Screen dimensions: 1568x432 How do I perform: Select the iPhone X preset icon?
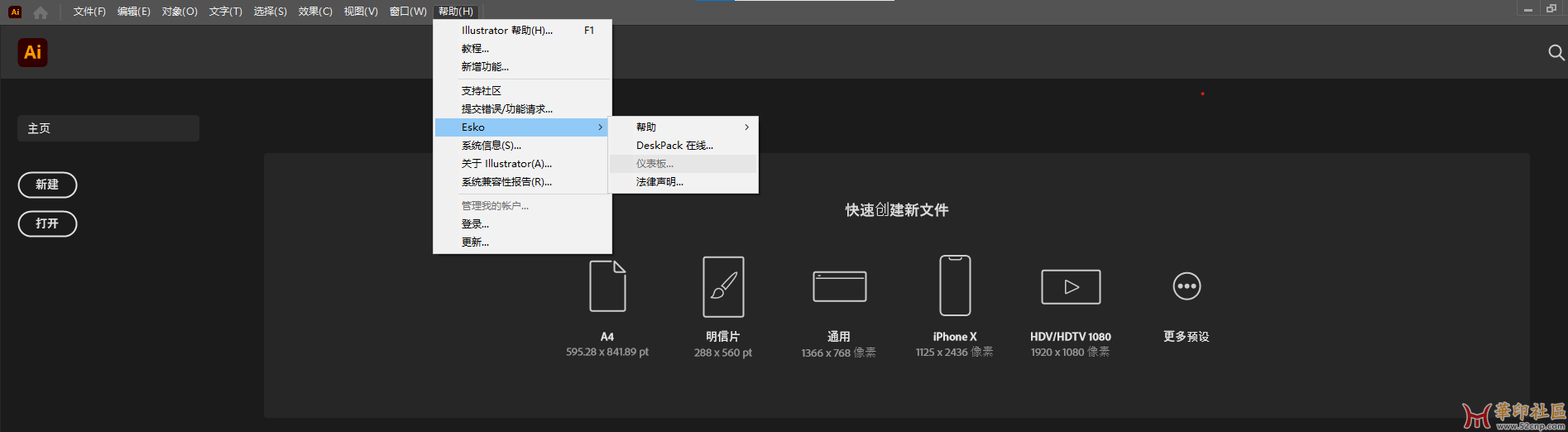[x=955, y=285]
